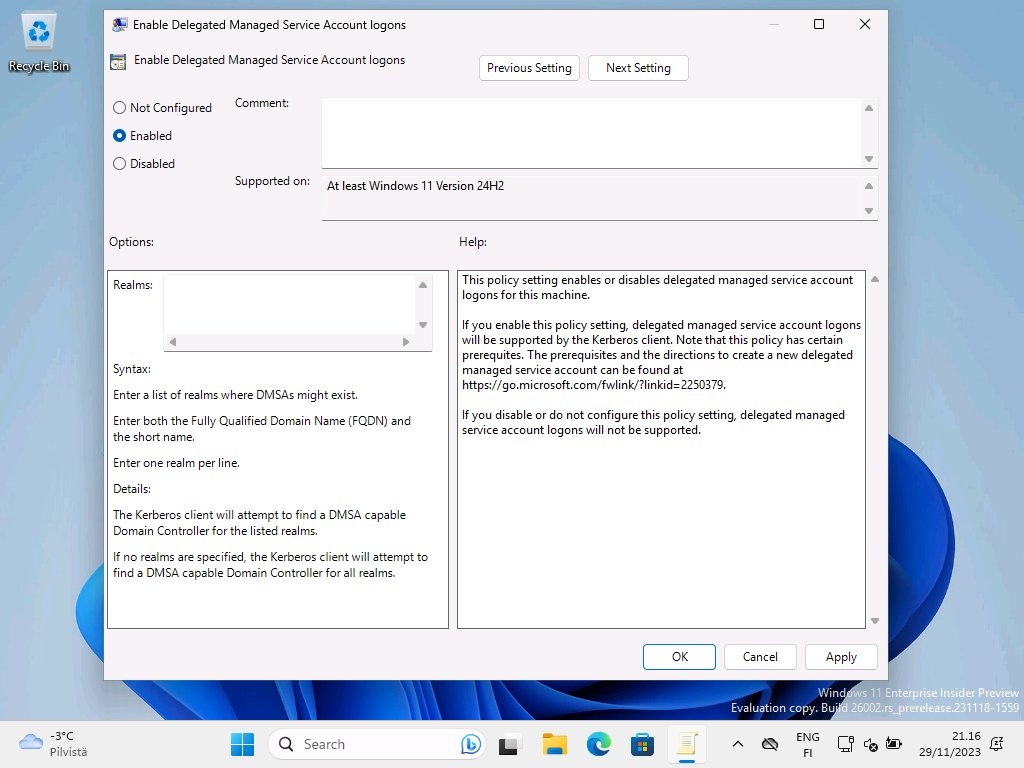Click the muted volume tray icon
Screen dimensions: 1024x768
(x=871, y=744)
